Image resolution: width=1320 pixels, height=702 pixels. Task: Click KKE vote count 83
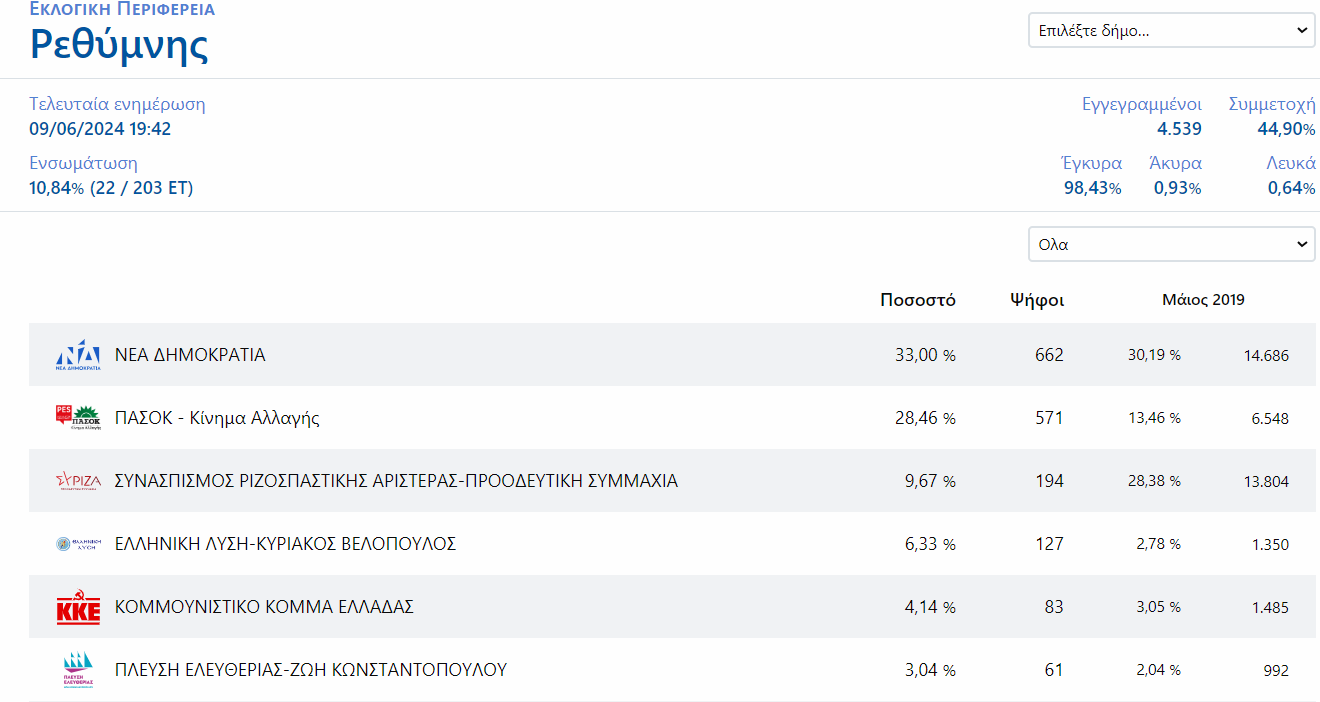(1054, 607)
